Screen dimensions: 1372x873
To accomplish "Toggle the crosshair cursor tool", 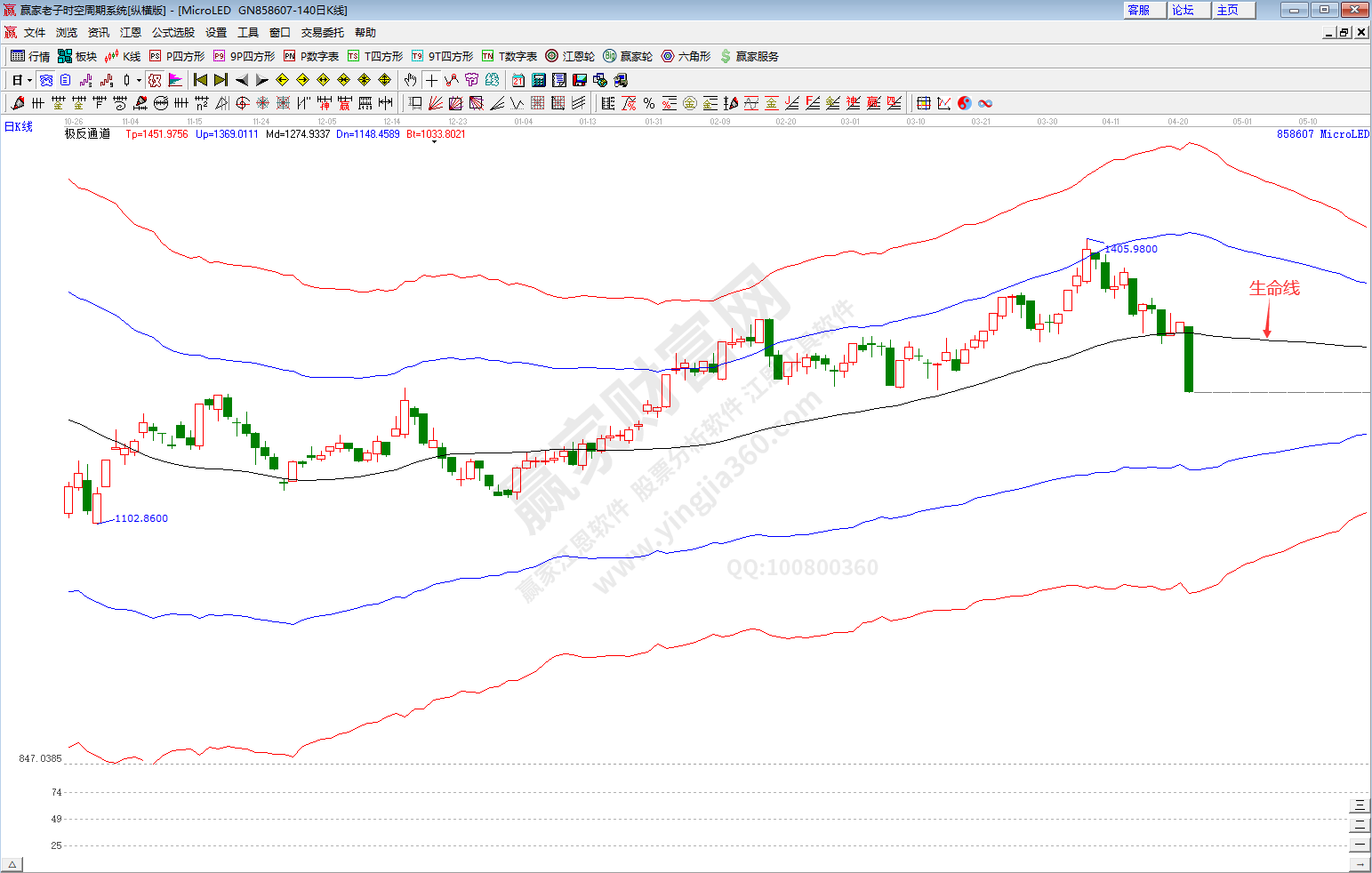I will (431, 80).
